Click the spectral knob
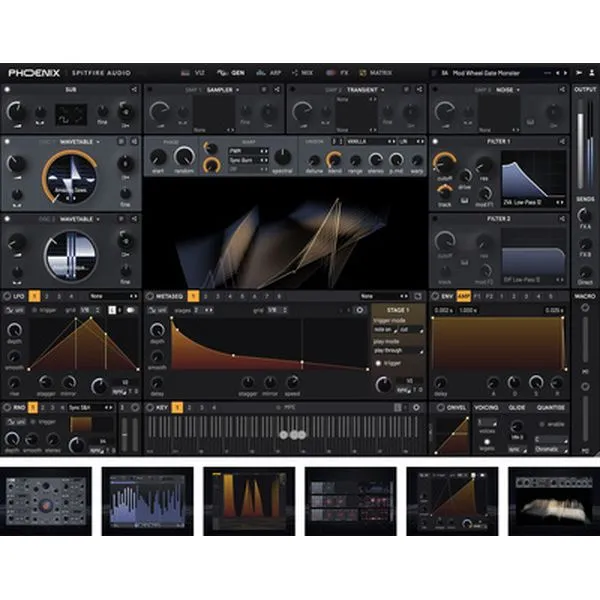The width and height of the screenshot is (600, 600). click(283, 157)
